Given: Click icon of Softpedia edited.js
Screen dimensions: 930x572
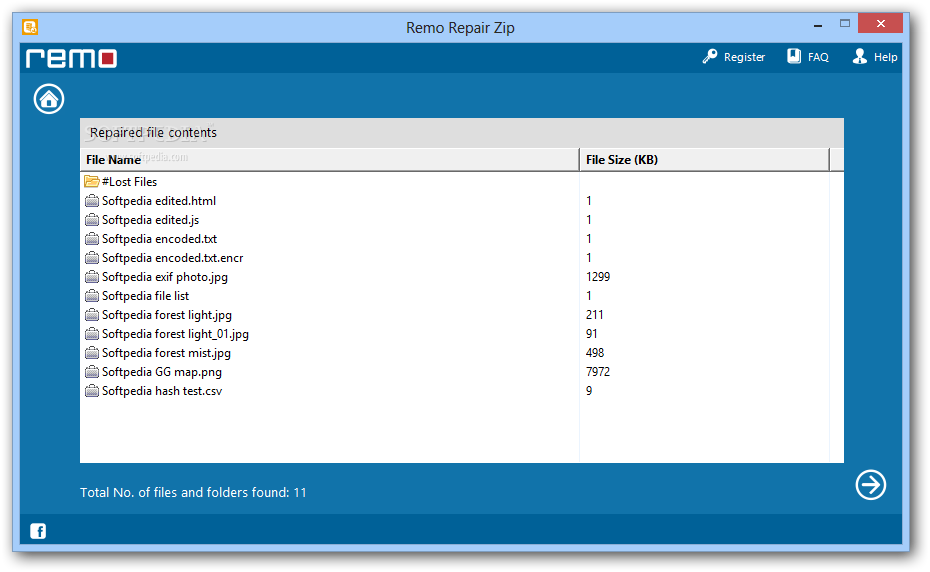Looking at the screenshot, I should (91, 220).
